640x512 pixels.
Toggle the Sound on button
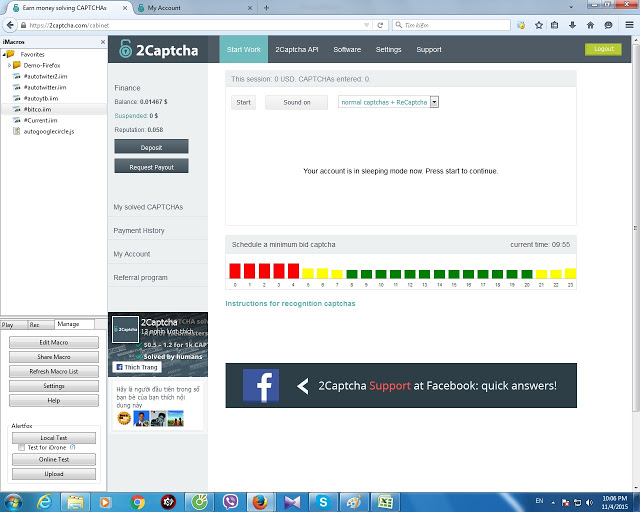click(296, 102)
